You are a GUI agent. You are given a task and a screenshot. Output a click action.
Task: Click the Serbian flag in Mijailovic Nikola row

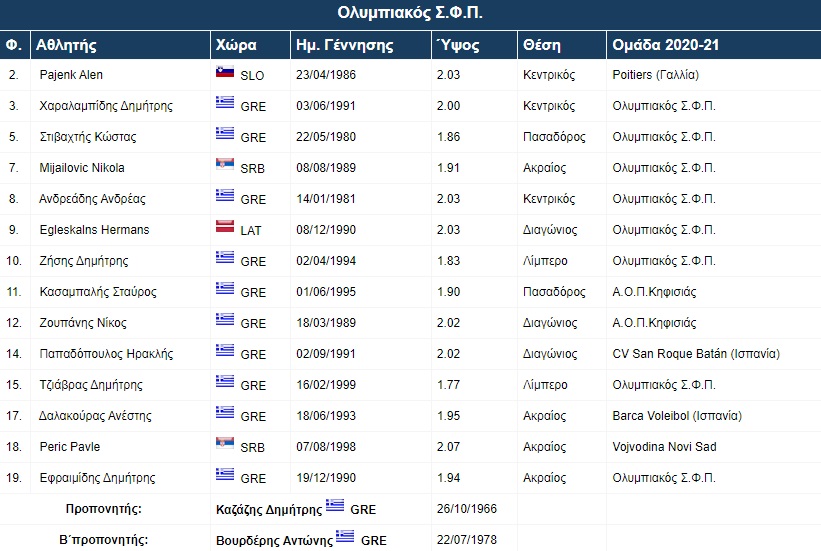point(225,164)
